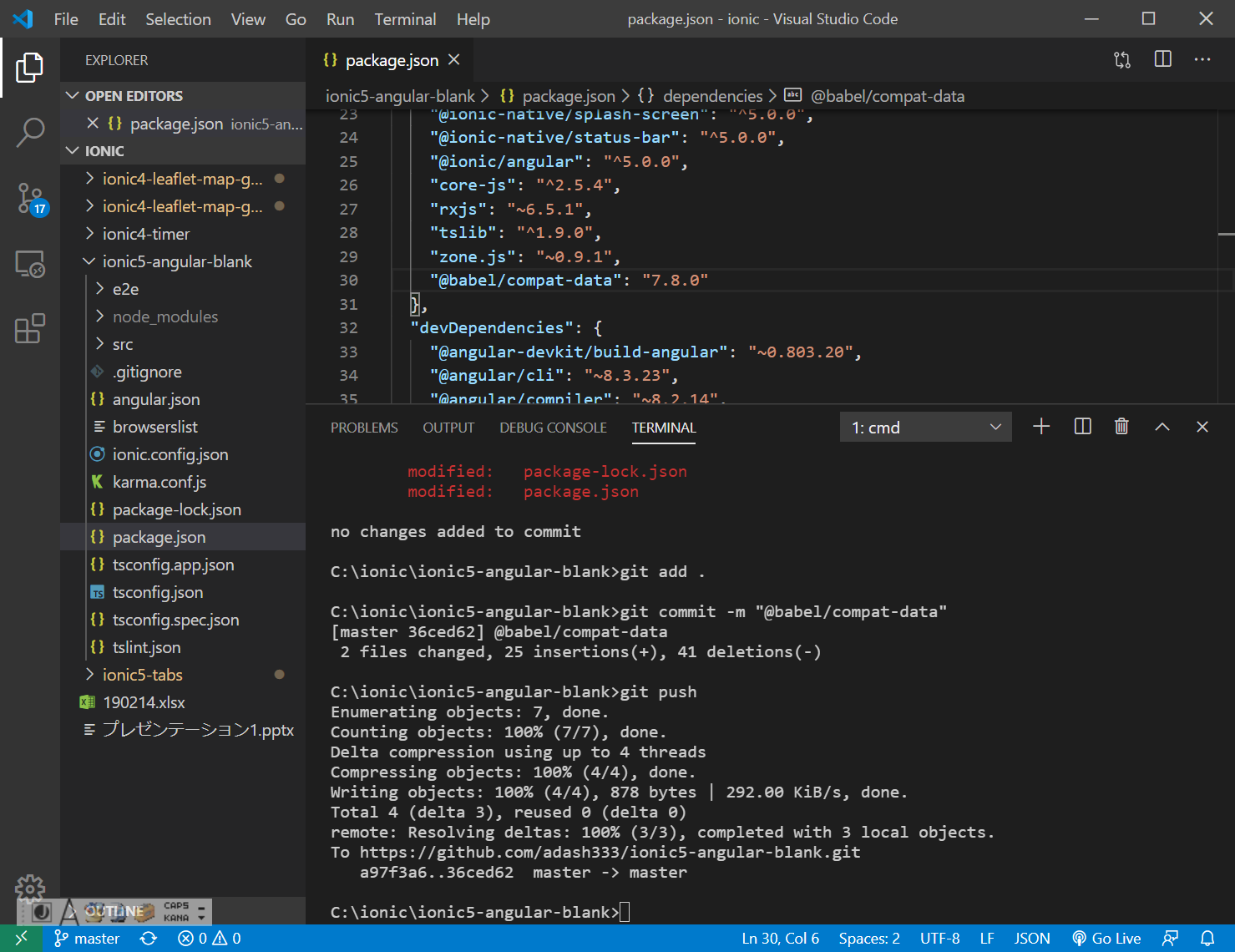Viewport: 1235px width, 952px height.
Task: Open the Edit menu
Action: 112,19
